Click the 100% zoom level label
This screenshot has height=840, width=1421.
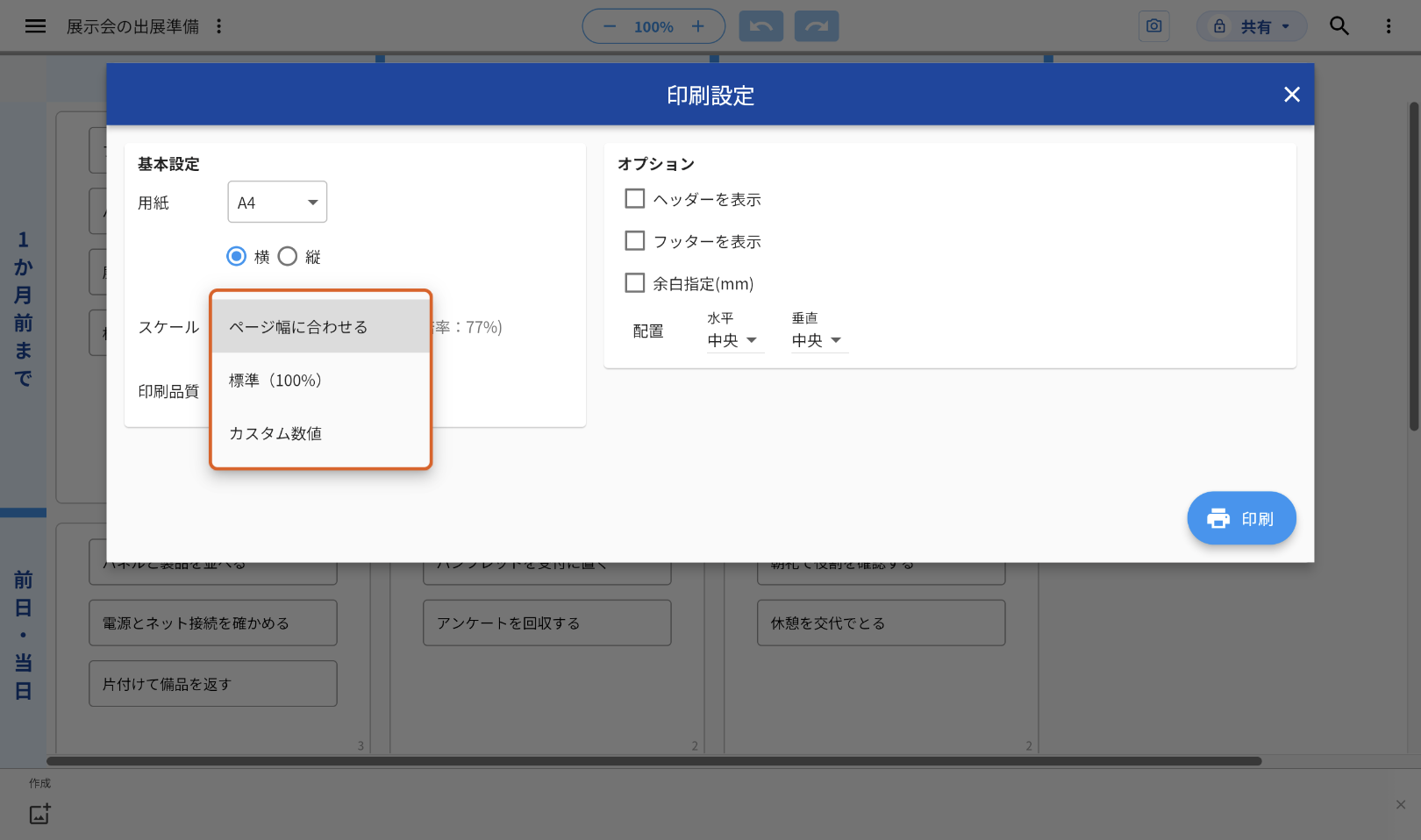click(x=653, y=27)
